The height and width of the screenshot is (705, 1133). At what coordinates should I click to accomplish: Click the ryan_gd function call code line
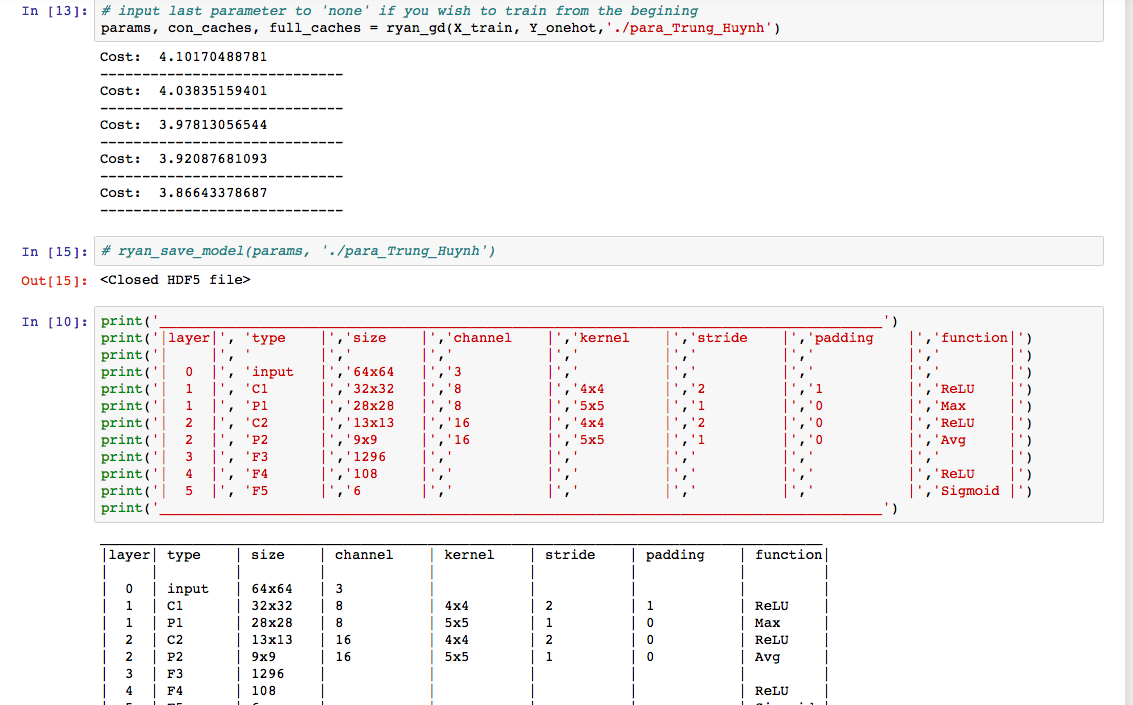(440, 28)
